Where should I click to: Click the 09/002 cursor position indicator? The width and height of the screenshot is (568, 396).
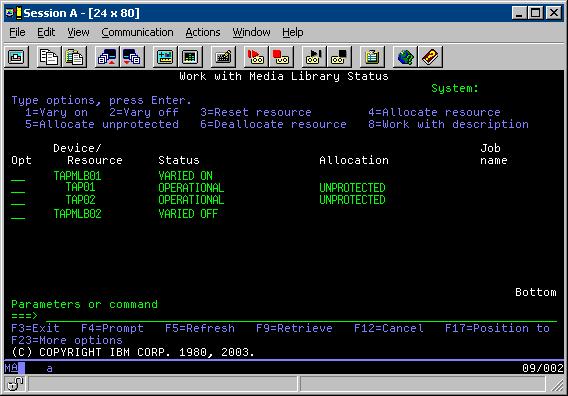click(543, 368)
